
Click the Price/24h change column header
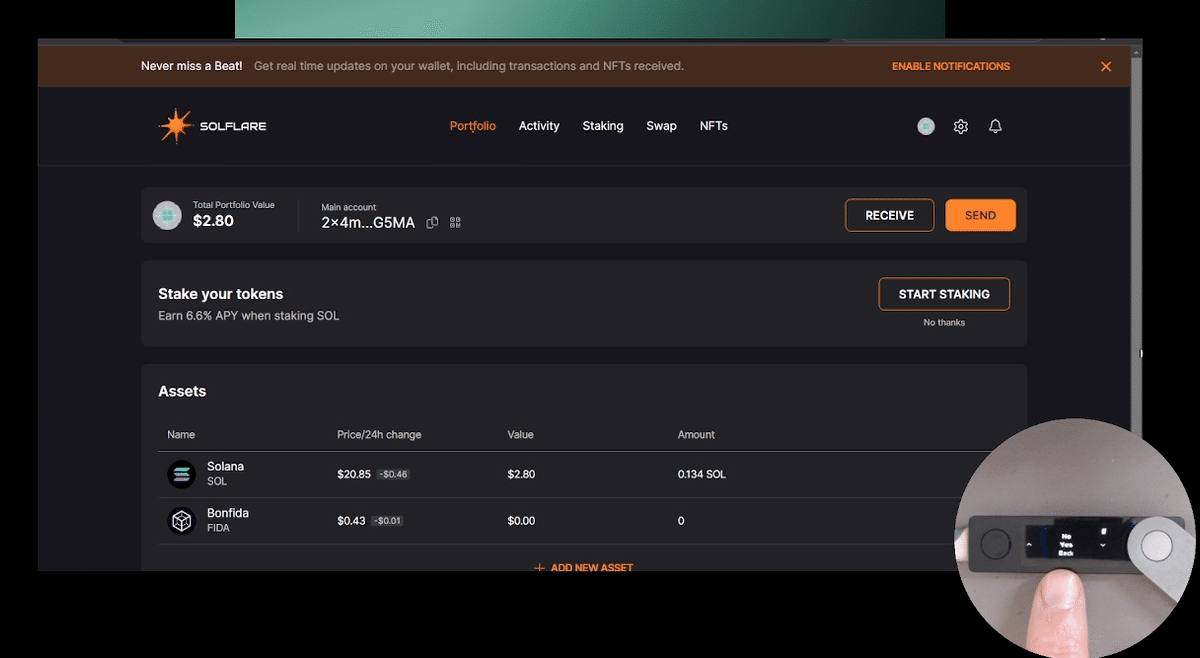coord(379,435)
